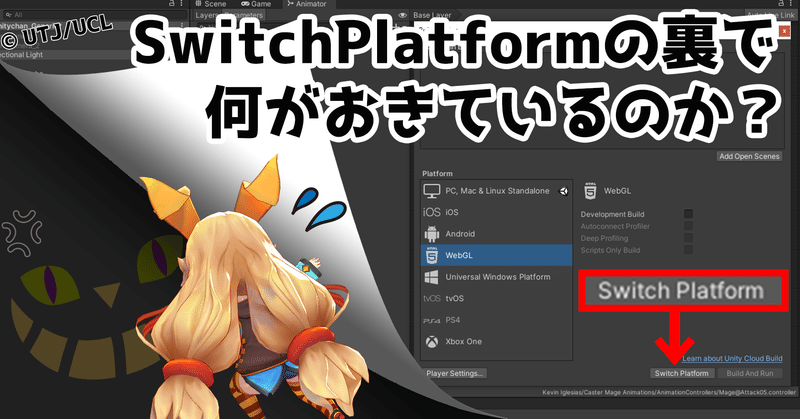Screen dimensions: 800x419
Task: Click the Windows logo icon for UWP
Action: pos(432,277)
